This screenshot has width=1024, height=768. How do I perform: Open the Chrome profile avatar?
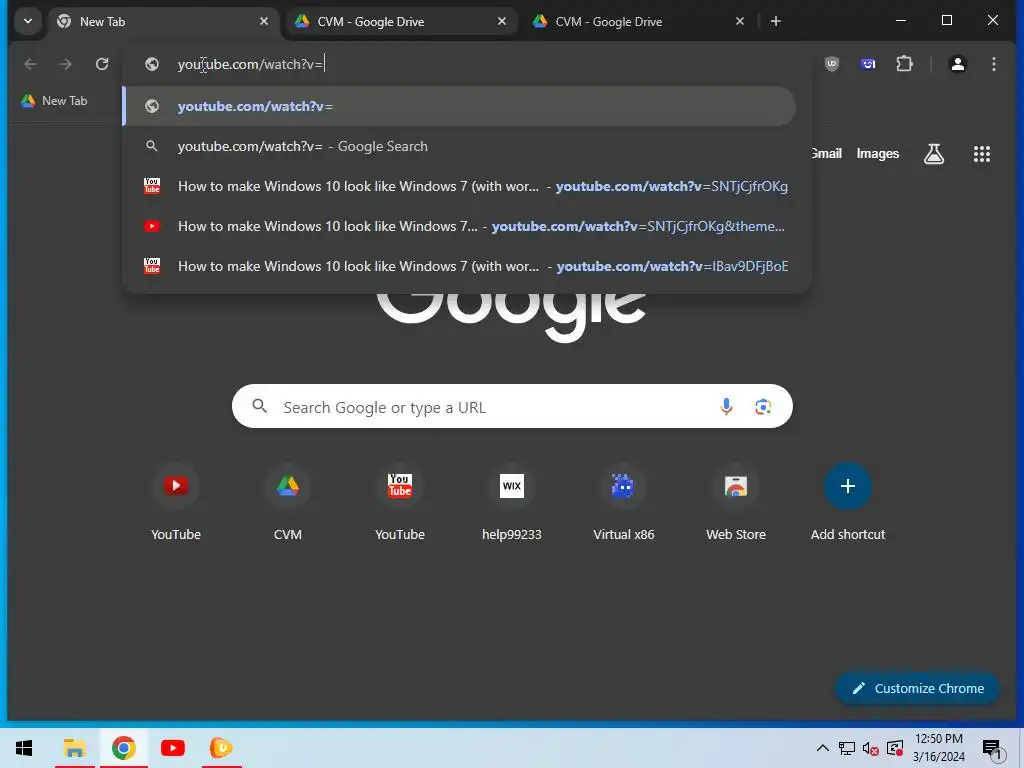tap(957, 64)
